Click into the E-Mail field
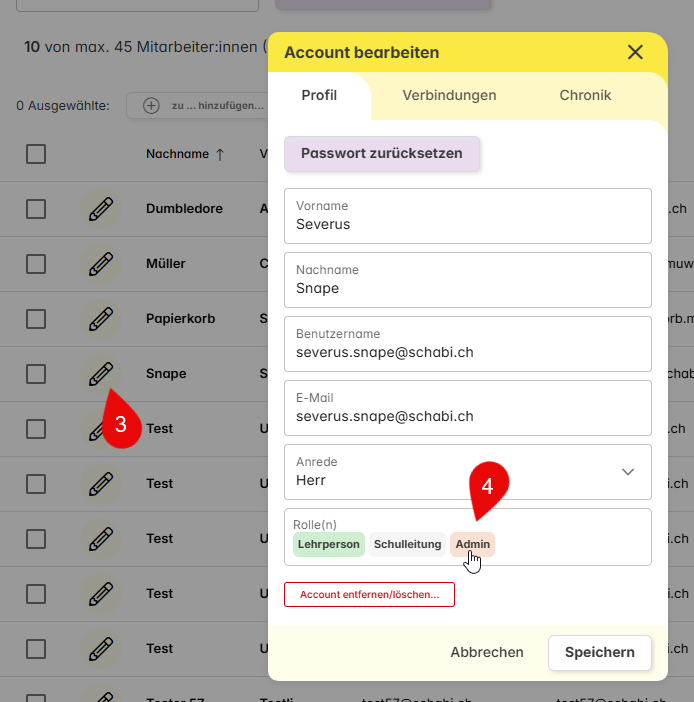The image size is (694, 702). tap(468, 408)
